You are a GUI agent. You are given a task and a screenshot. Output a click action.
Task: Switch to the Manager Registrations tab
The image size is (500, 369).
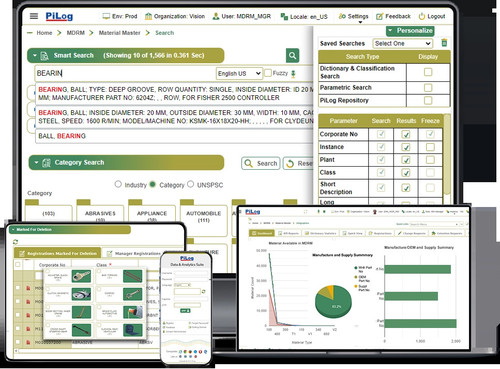click(x=133, y=254)
